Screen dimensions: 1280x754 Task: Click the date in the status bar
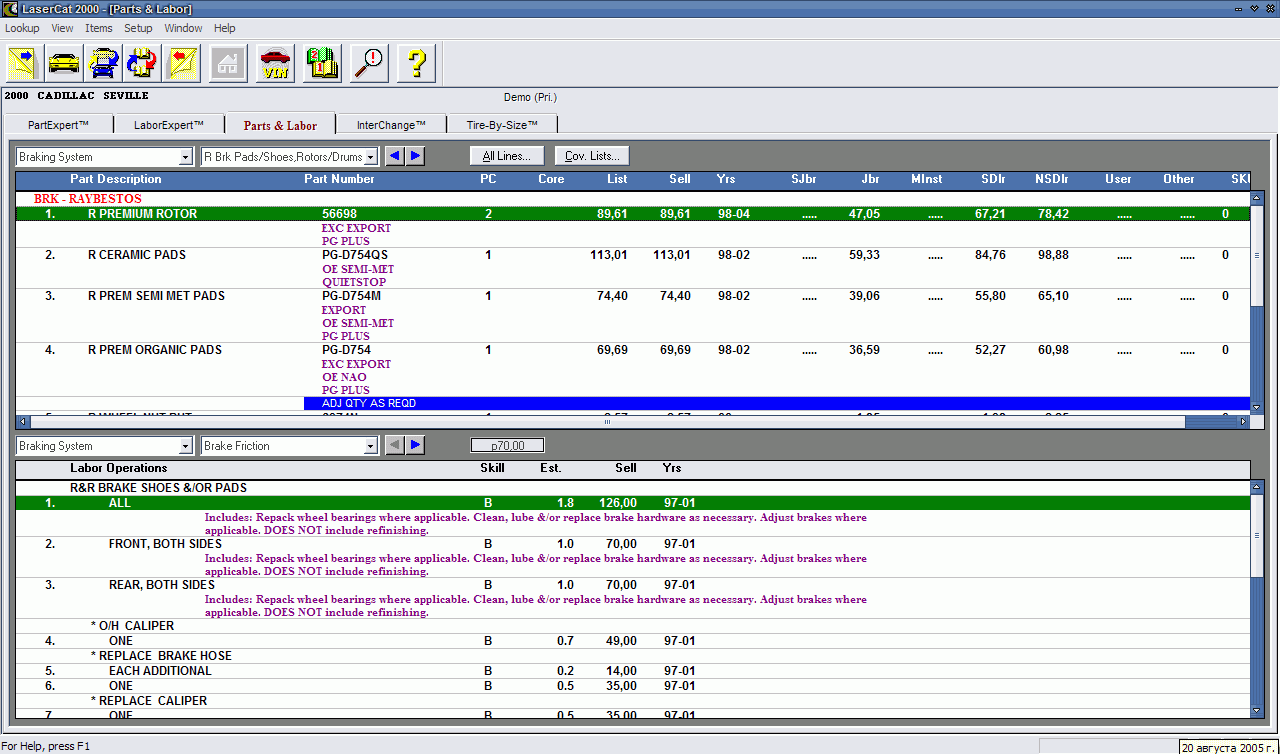click(1228, 747)
